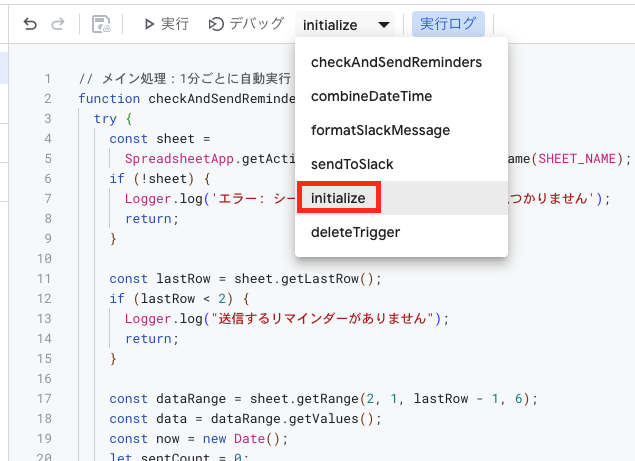This screenshot has width=635, height=461.
Task: Click the undo arrow icon
Action: tap(30, 24)
